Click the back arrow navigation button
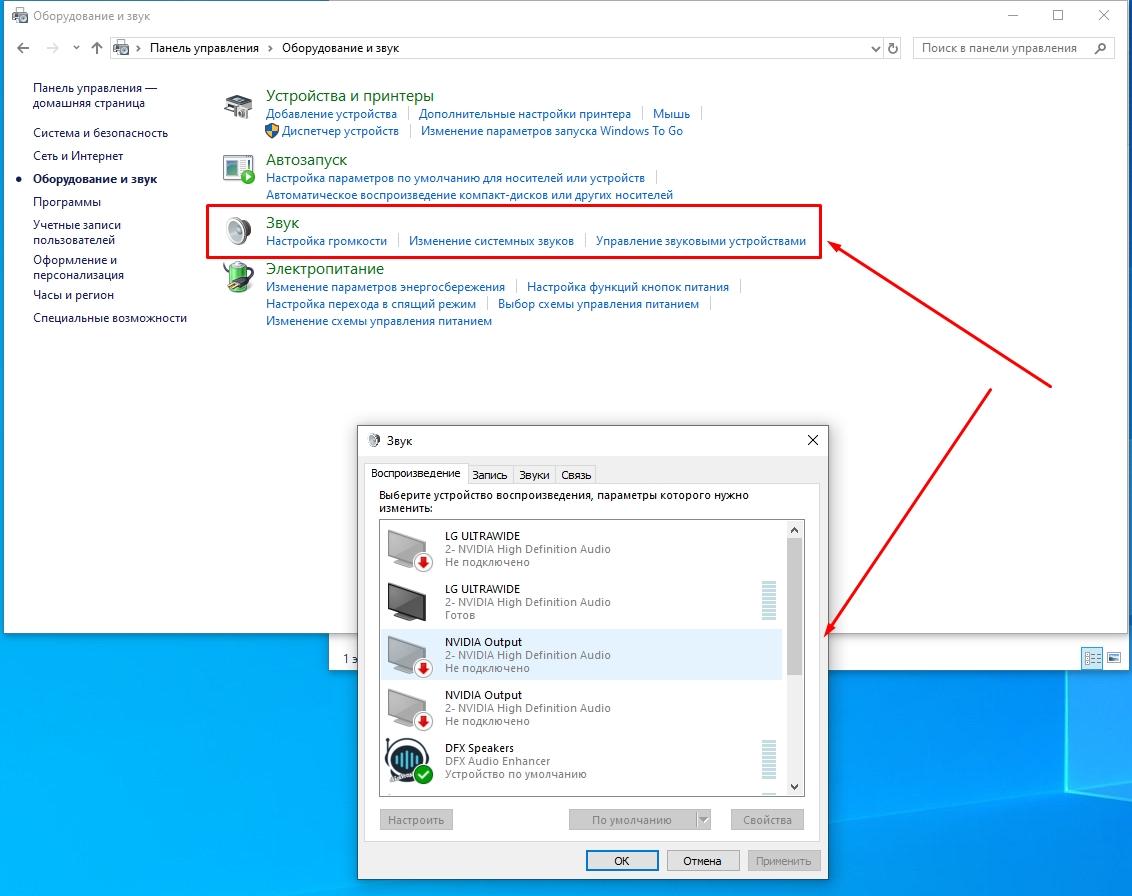 [x=24, y=48]
